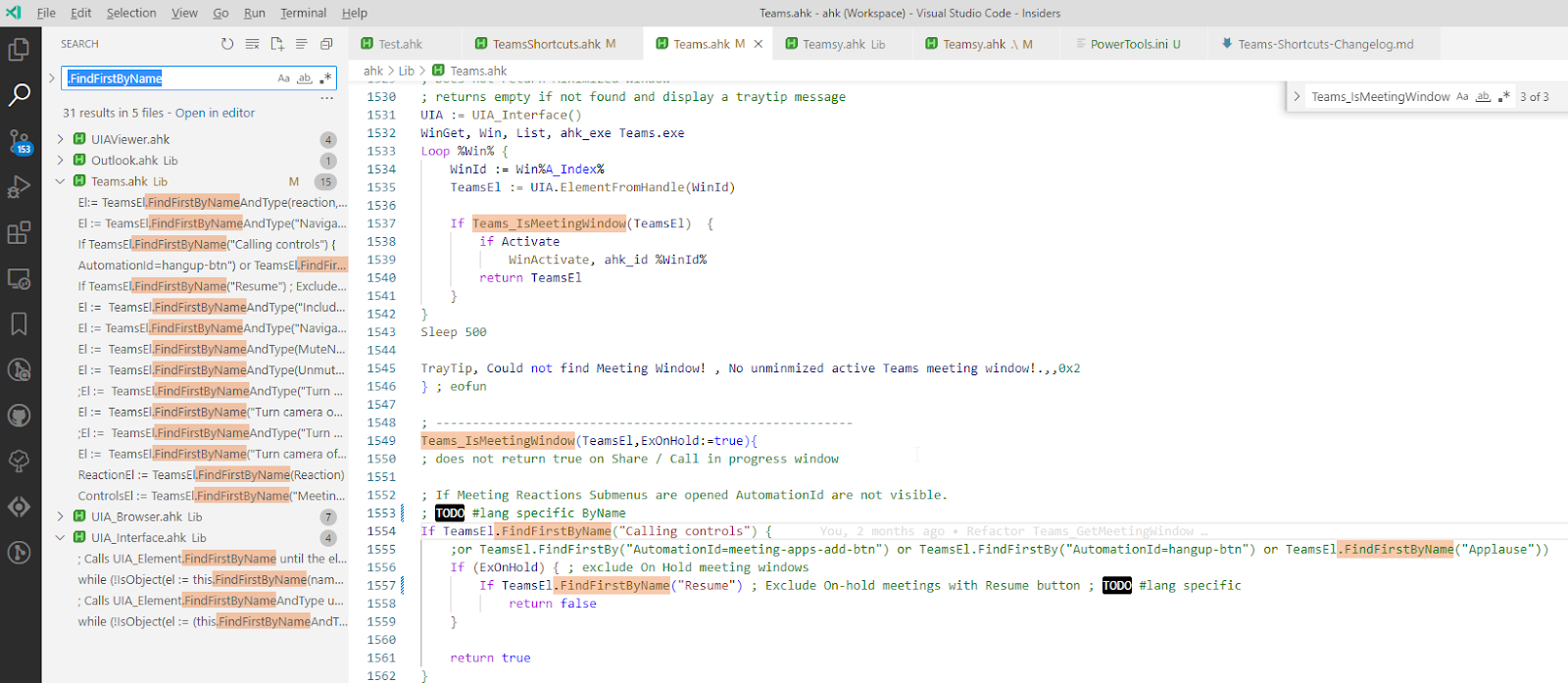The height and width of the screenshot is (683, 1568).
Task: Click download icon on Teams-Shortcuts-Changelog.md tab
Action: coord(1227,44)
